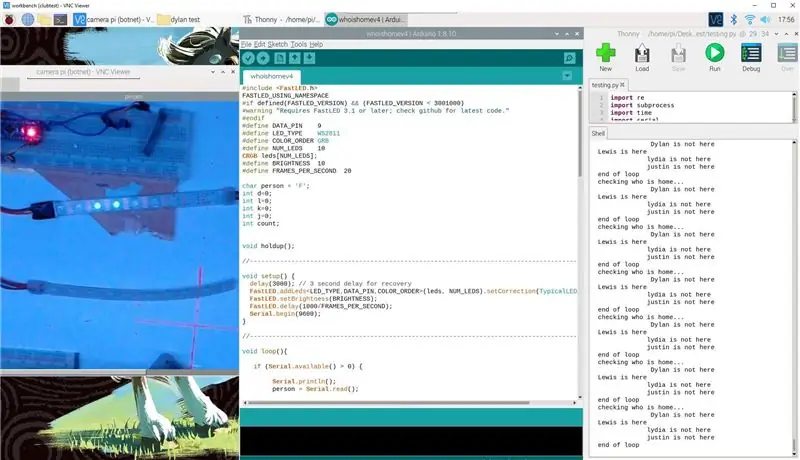800x460 pixels.
Task: Click the Arduino horizontal code scrollbar
Action: (388, 403)
